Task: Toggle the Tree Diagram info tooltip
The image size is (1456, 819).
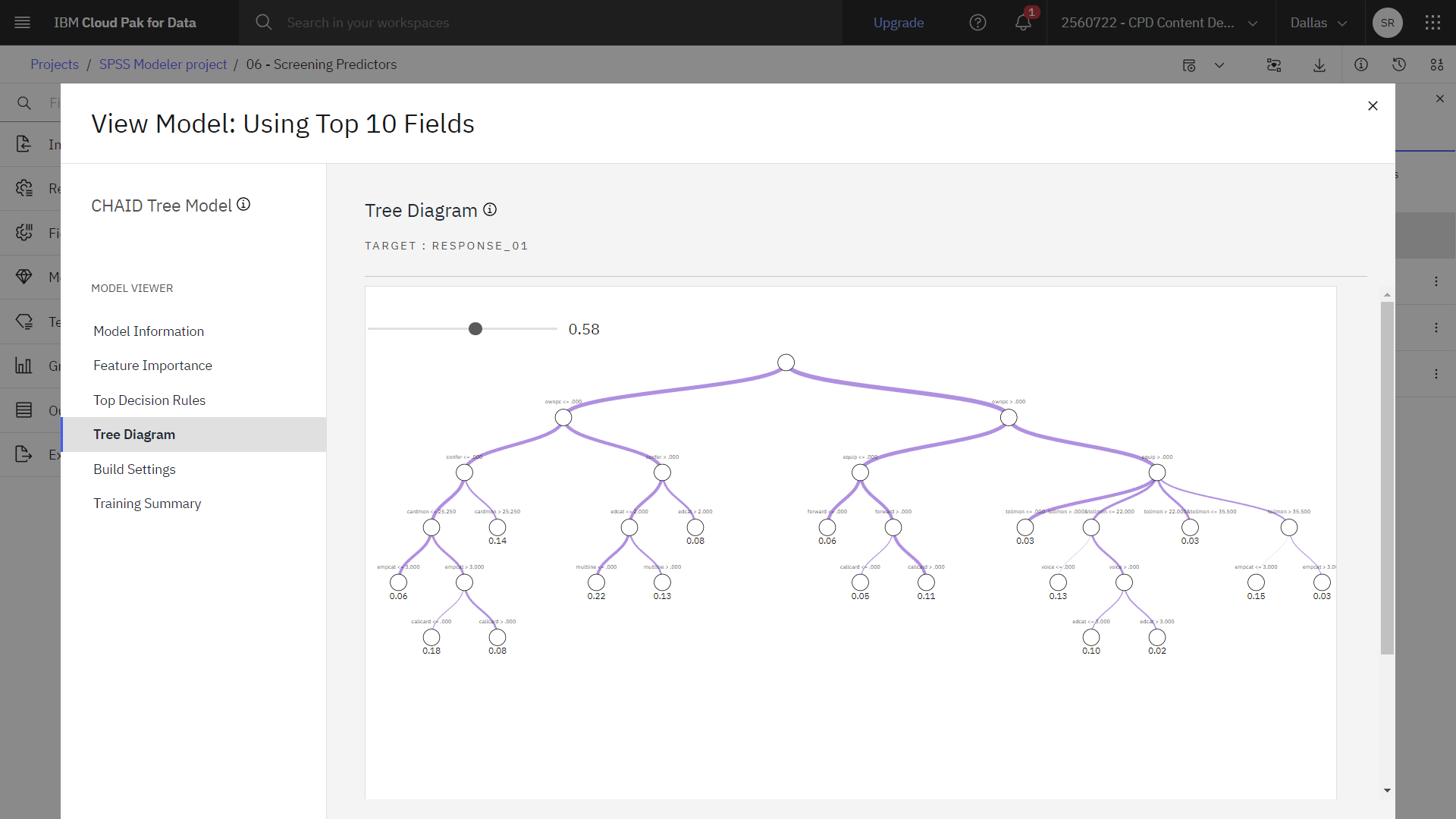Action: click(x=490, y=209)
